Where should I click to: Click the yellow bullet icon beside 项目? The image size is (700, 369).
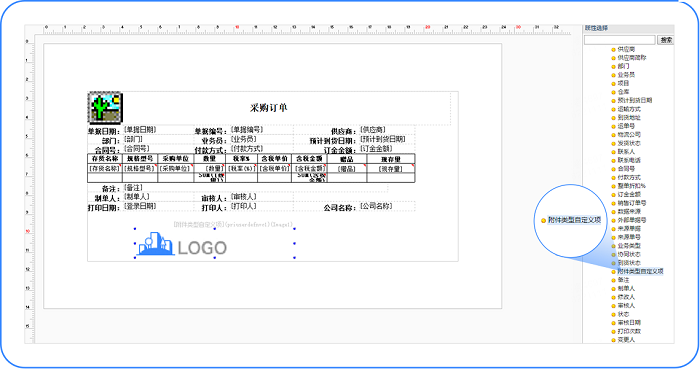pos(613,84)
